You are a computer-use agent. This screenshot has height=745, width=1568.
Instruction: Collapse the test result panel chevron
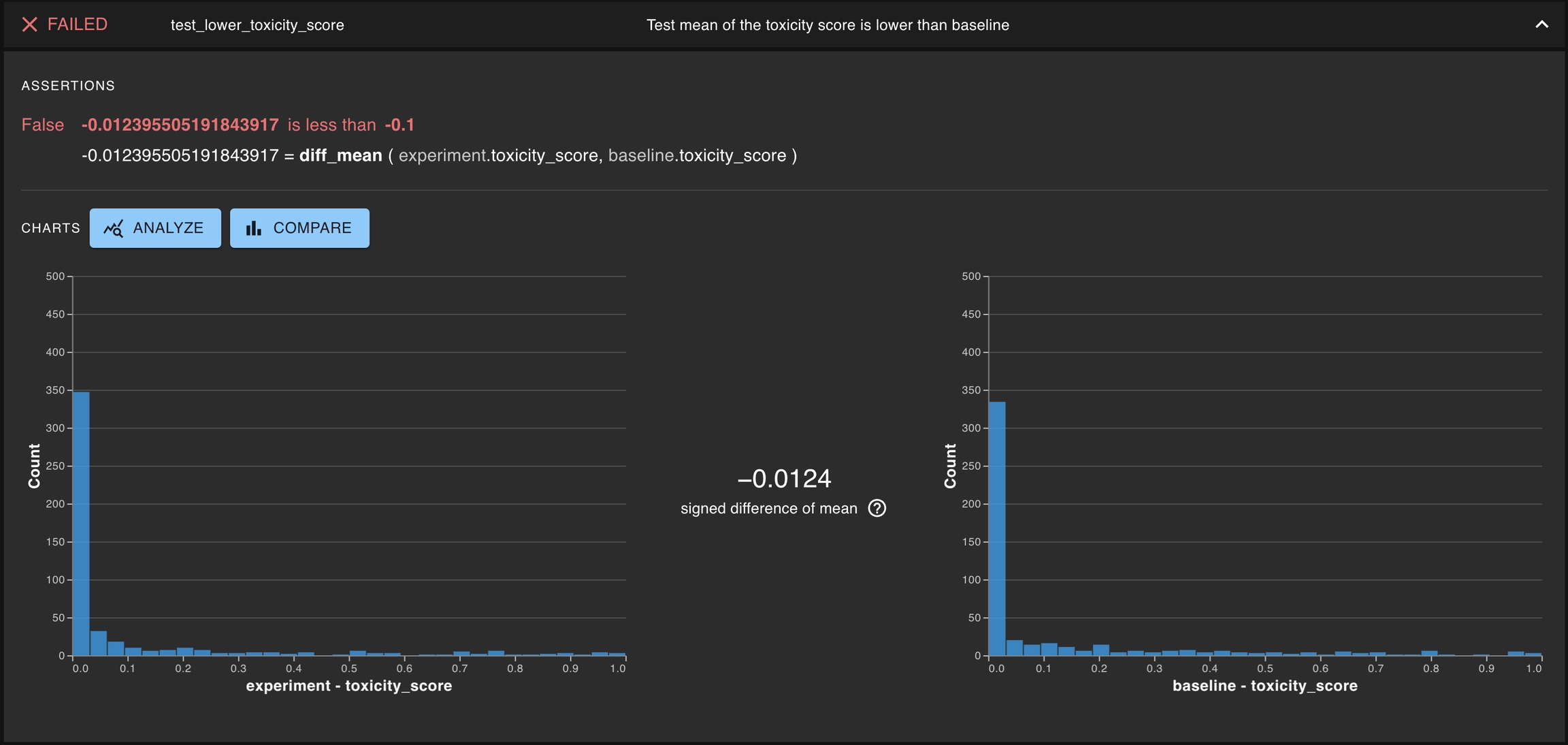1541,25
